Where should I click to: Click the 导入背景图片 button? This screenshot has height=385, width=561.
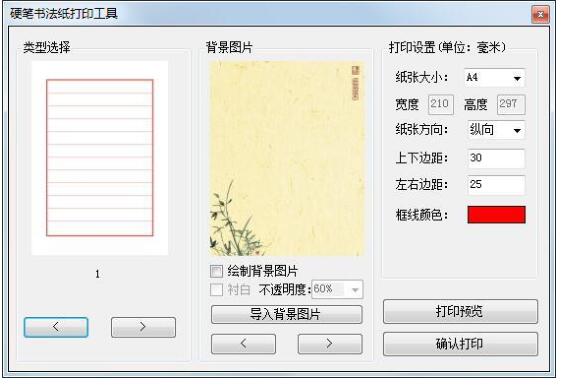click(287, 314)
